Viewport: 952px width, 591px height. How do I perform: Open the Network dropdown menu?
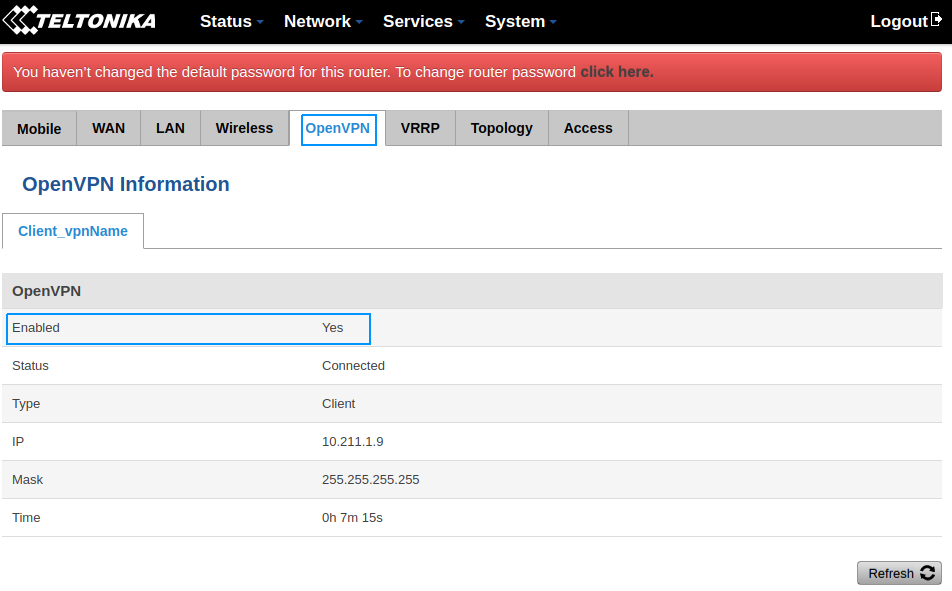pyautogui.click(x=322, y=21)
